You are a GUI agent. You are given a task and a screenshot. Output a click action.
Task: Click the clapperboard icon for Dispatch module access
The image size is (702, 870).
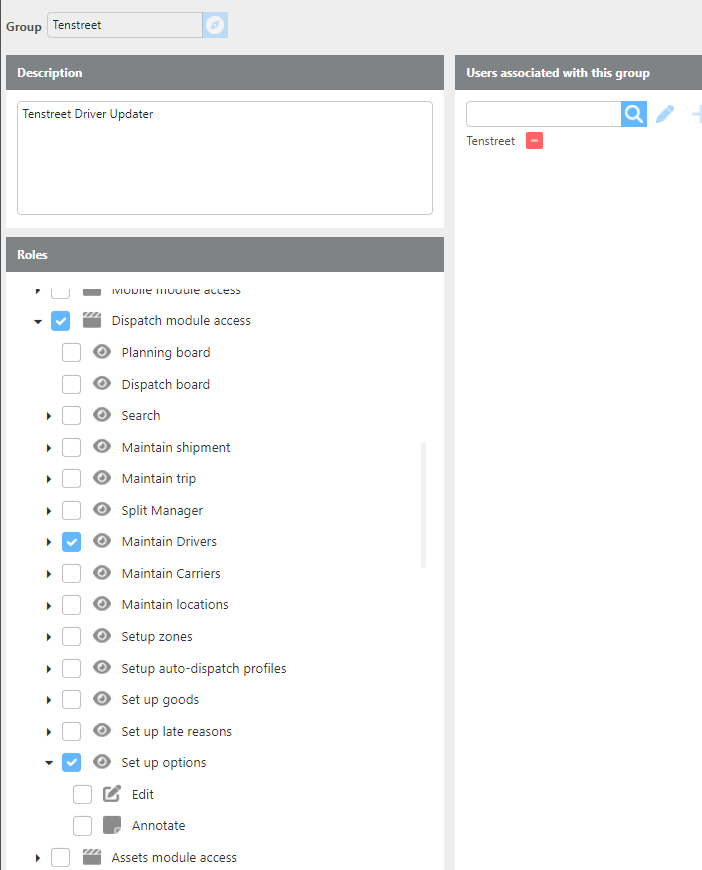point(92,321)
